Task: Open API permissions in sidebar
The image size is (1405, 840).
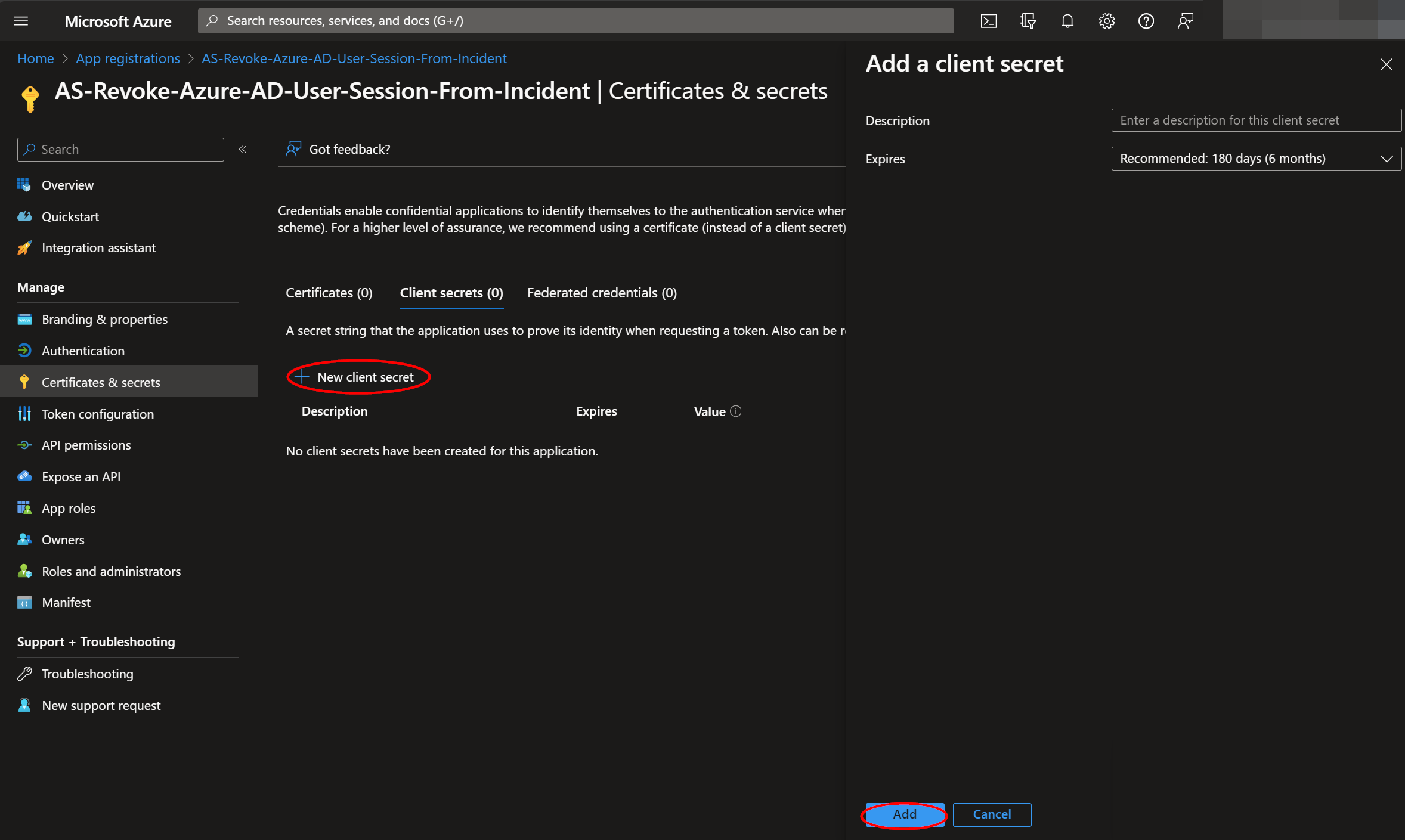Action: click(86, 445)
